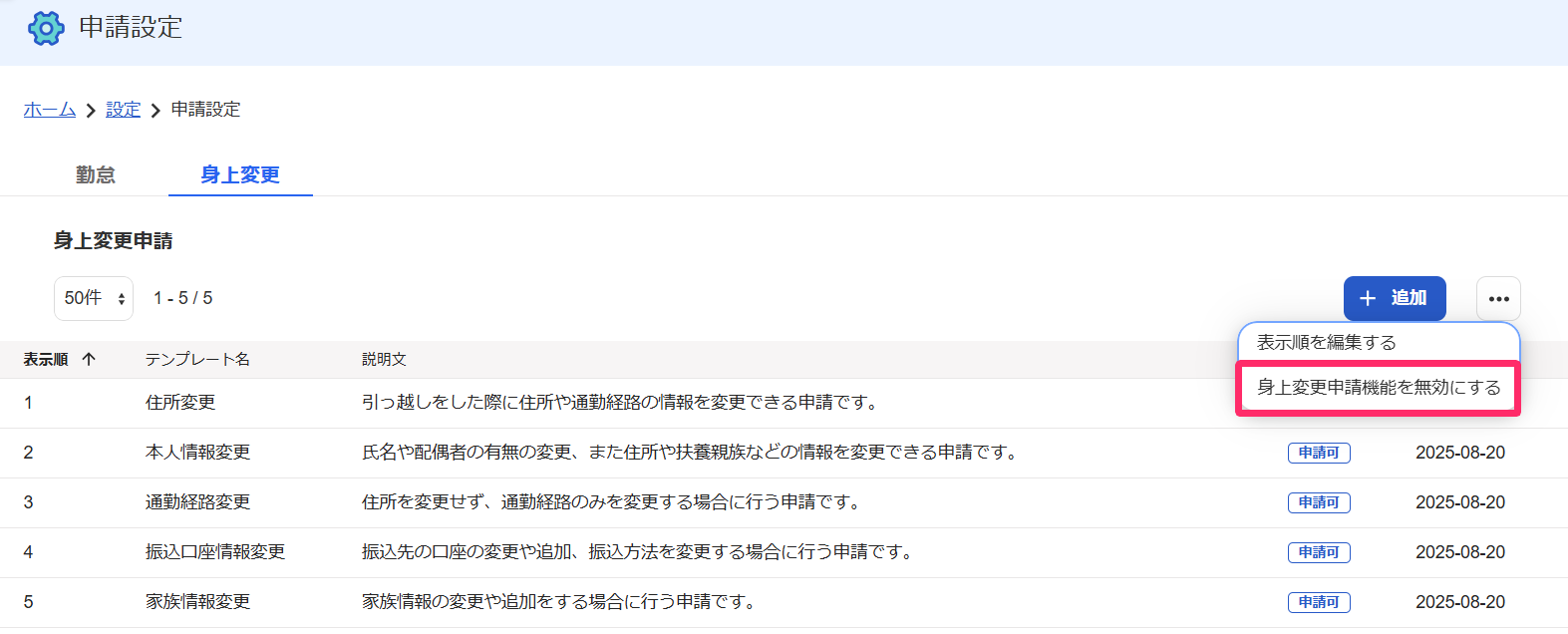Click display order number 1 for 住所変更
1568x634 pixels.
[28, 403]
